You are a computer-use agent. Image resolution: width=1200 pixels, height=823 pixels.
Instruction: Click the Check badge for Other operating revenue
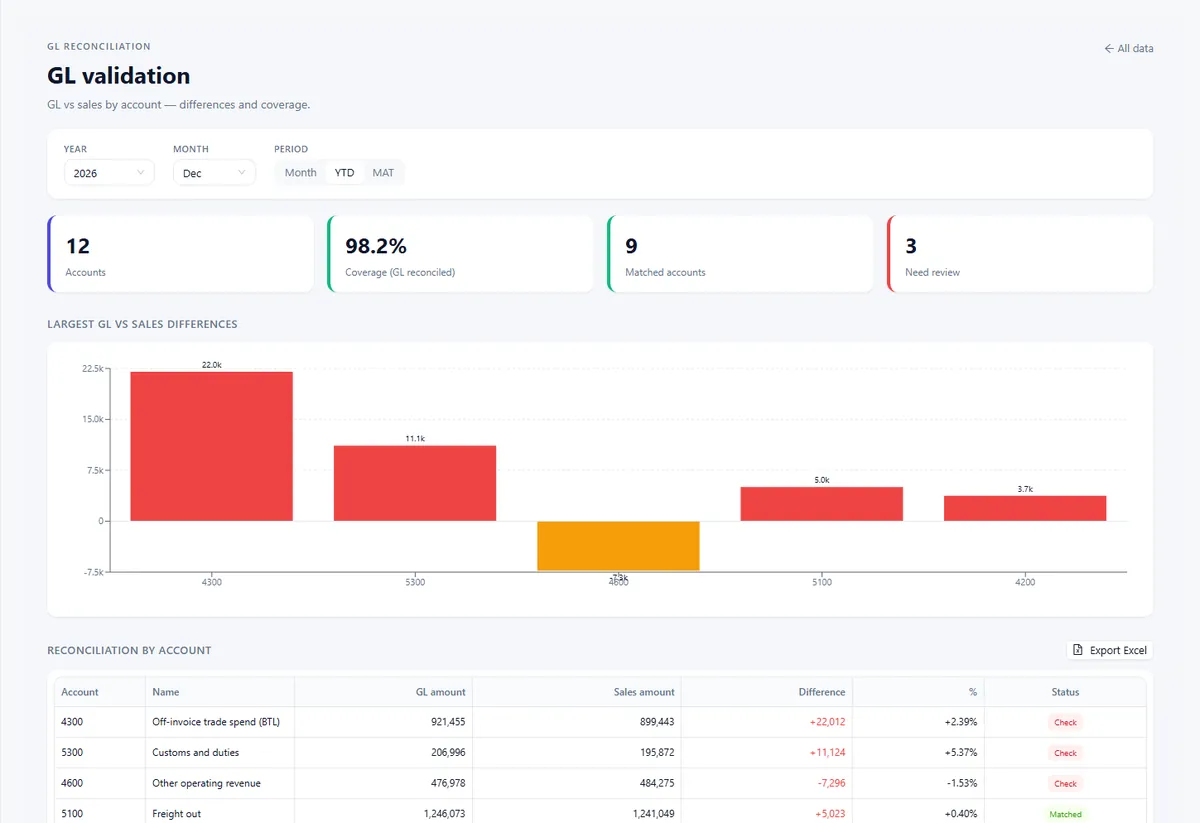pos(1065,784)
